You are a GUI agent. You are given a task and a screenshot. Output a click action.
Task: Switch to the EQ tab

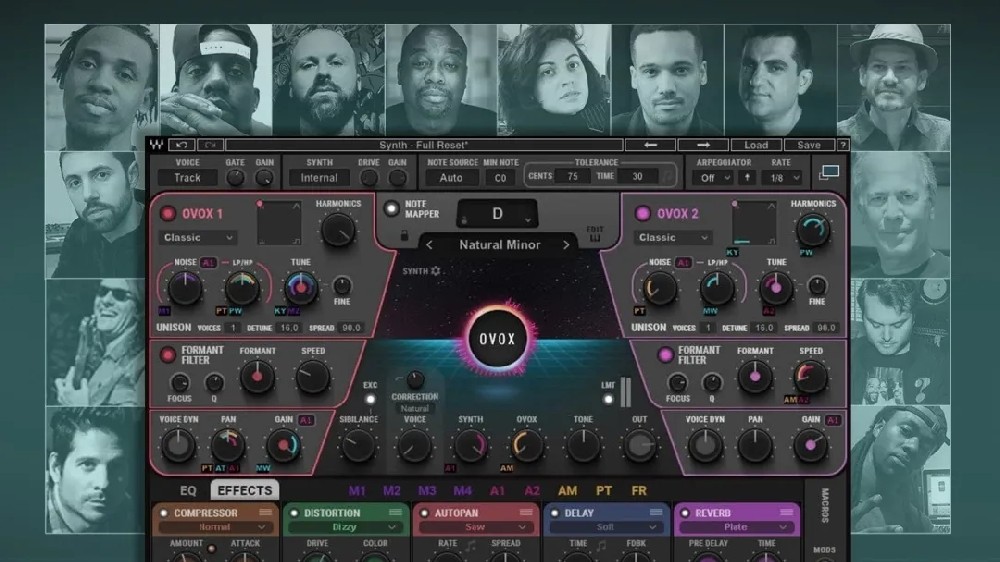(x=188, y=491)
